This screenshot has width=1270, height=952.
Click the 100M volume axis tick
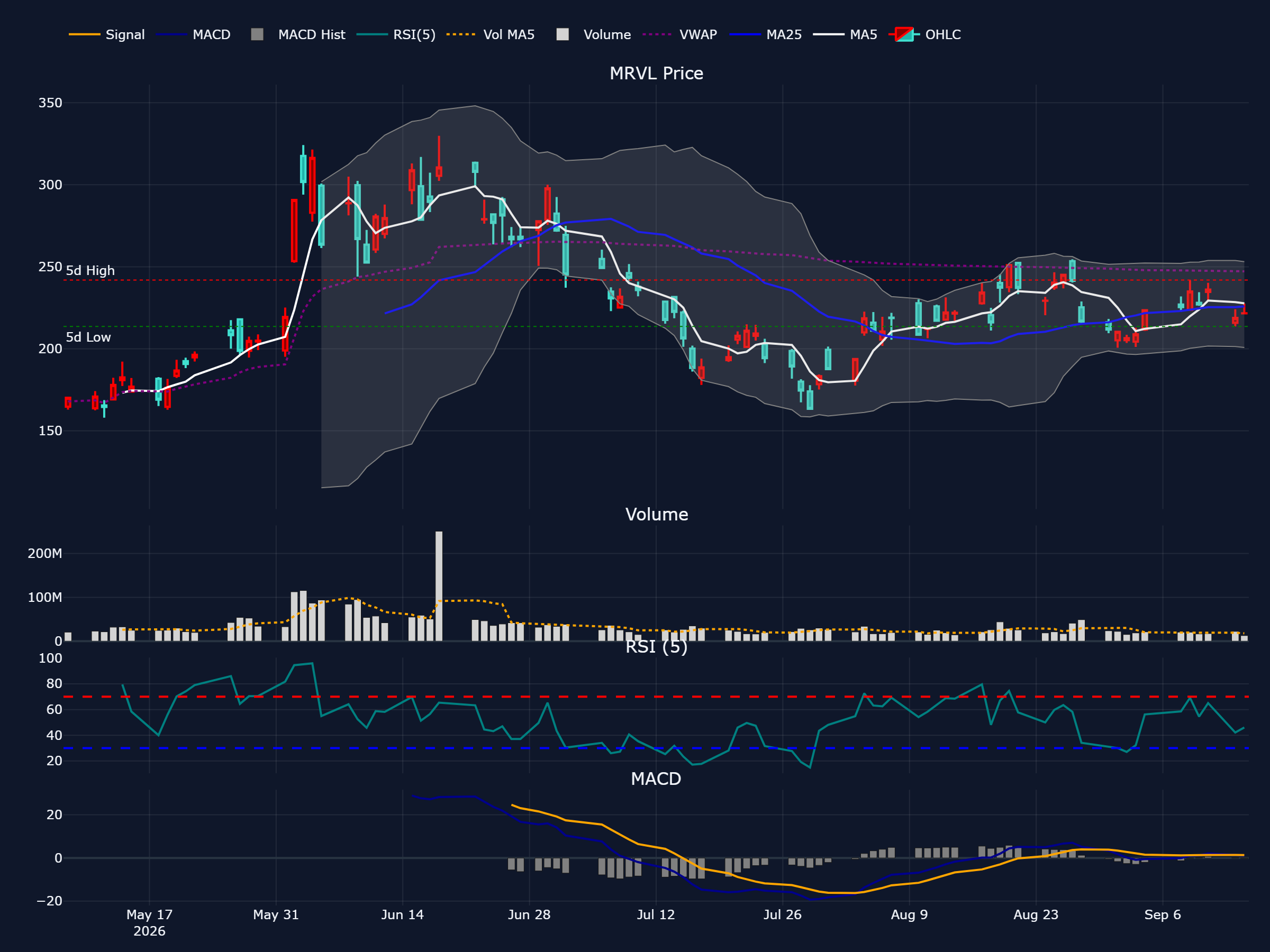pos(45,597)
